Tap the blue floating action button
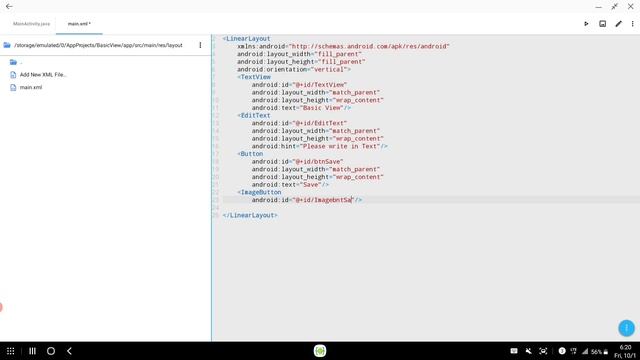The image size is (640, 360). point(626,328)
